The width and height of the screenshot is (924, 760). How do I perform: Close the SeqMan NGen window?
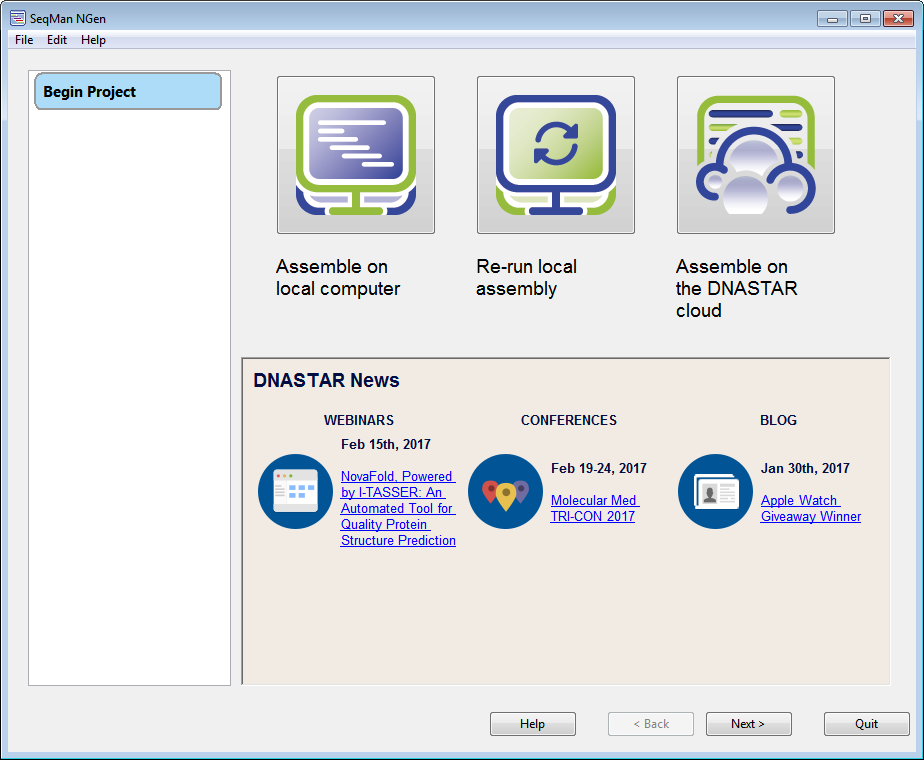898,19
